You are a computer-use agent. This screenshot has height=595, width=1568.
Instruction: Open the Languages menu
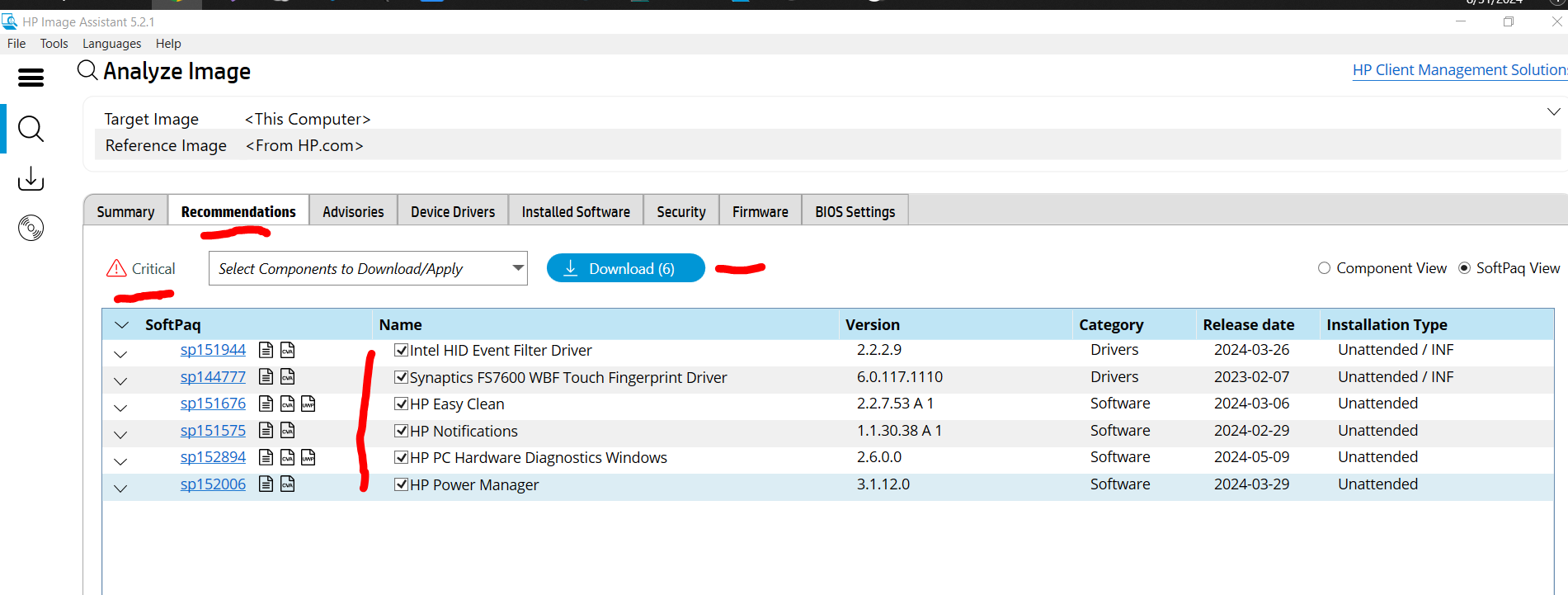click(111, 44)
